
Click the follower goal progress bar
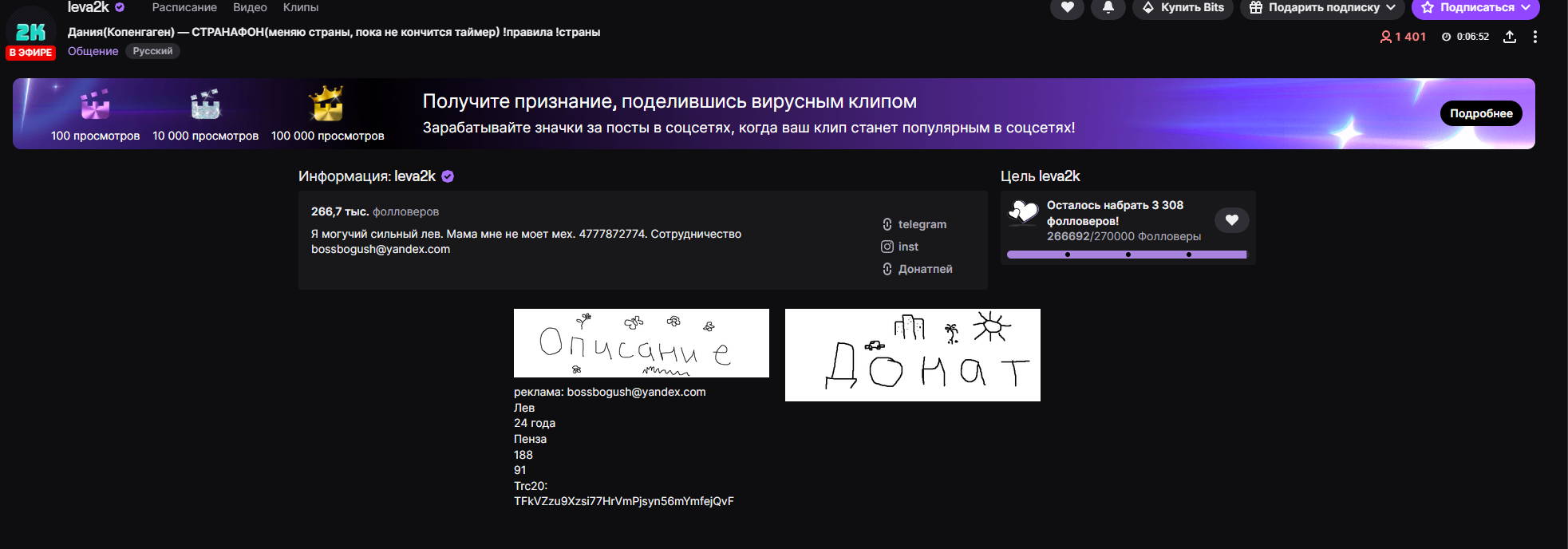[1127, 255]
